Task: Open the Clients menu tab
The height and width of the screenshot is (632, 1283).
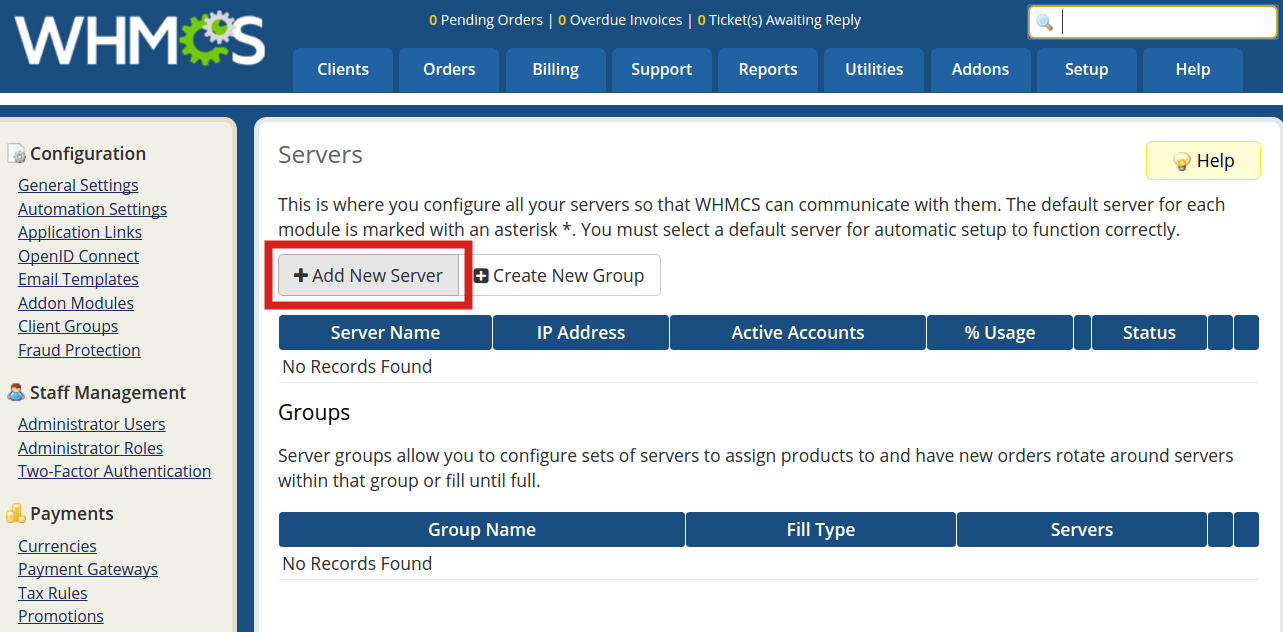Action: (343, 70)
